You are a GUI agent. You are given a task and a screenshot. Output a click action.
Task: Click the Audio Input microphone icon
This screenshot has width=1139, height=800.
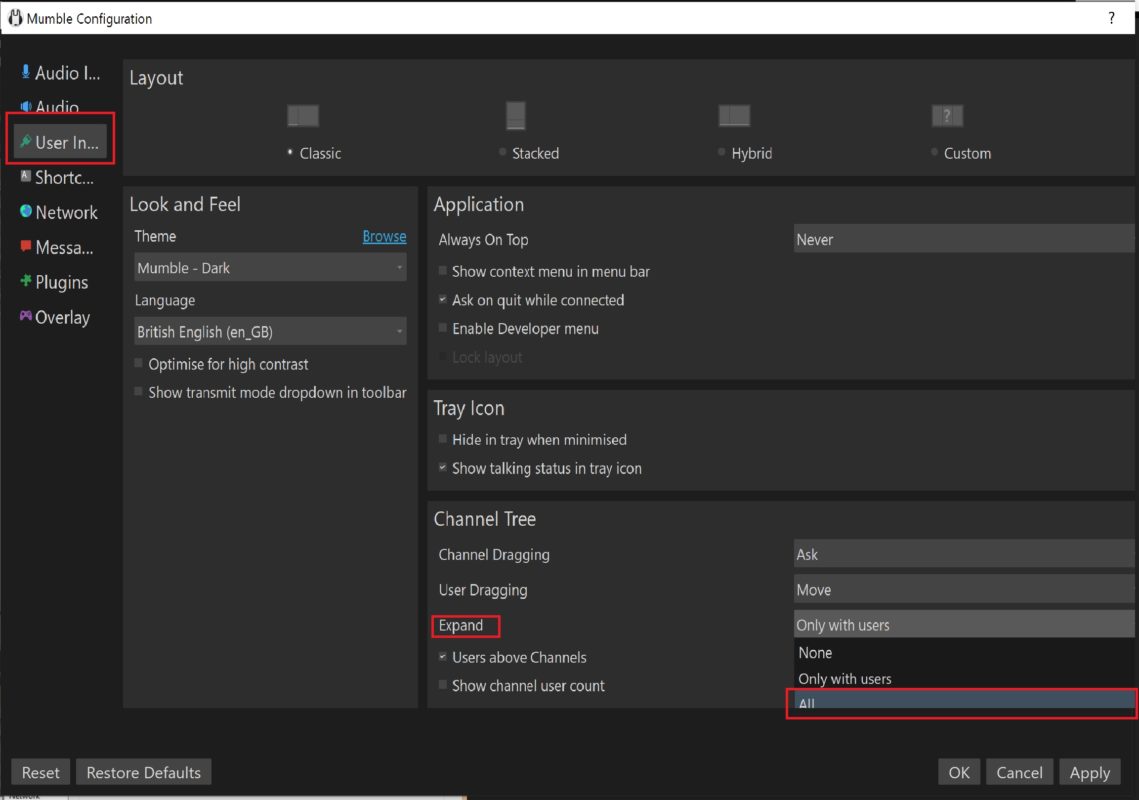[x=25, y=72]
